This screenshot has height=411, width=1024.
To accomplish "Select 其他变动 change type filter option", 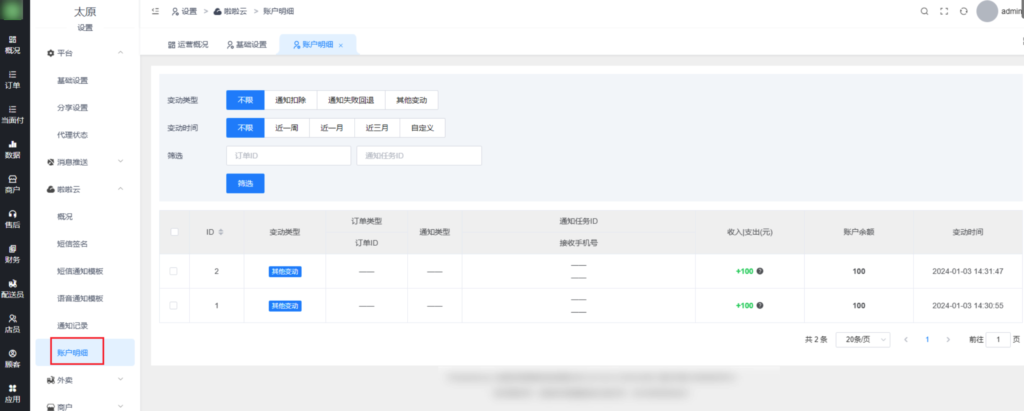I will click(x=411, y=100).
